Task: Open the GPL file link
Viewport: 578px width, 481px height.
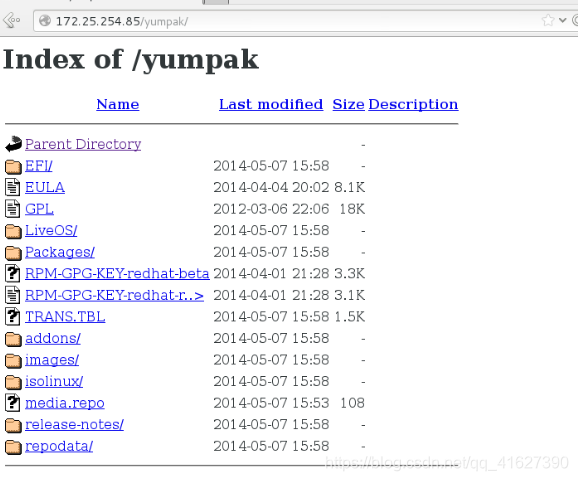Action: click(39, 209)
